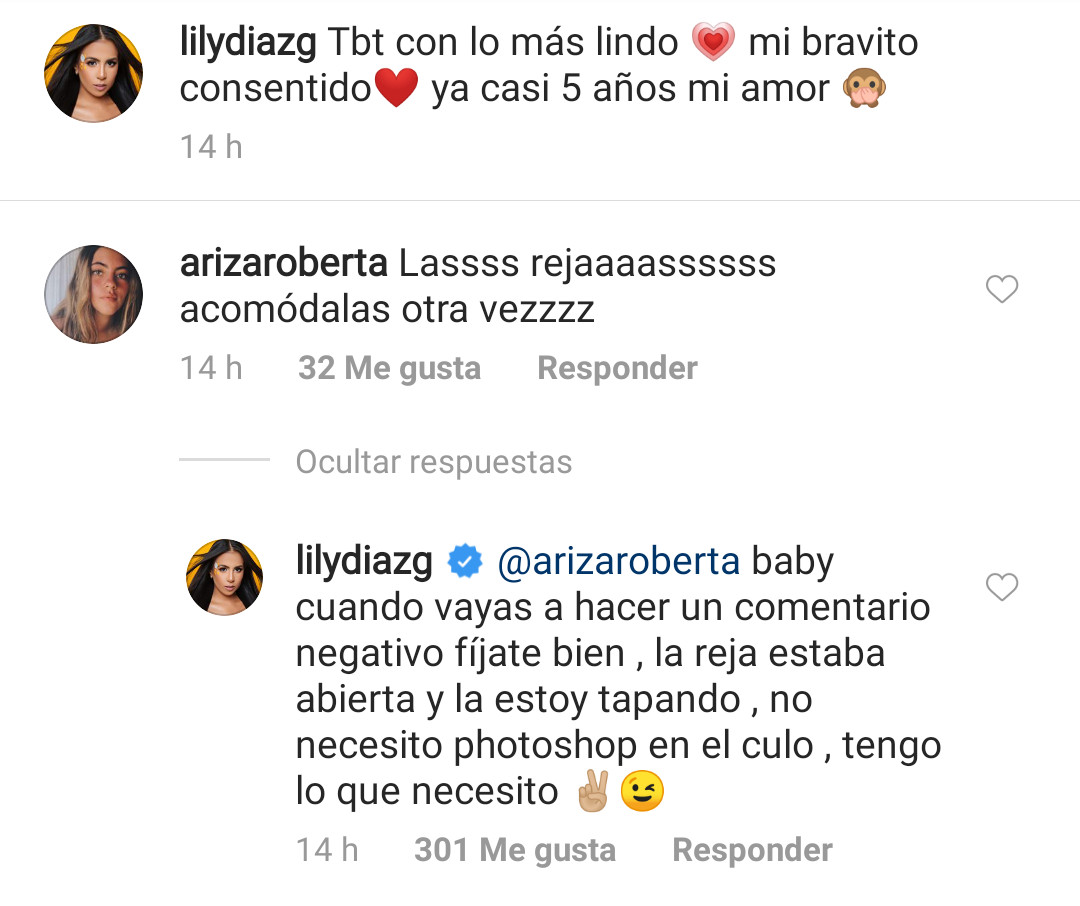The width and height of the screenshot is (1080, 906).
Task: Open the lilydiazg username in the caption
Action: (x=248, y=43)
